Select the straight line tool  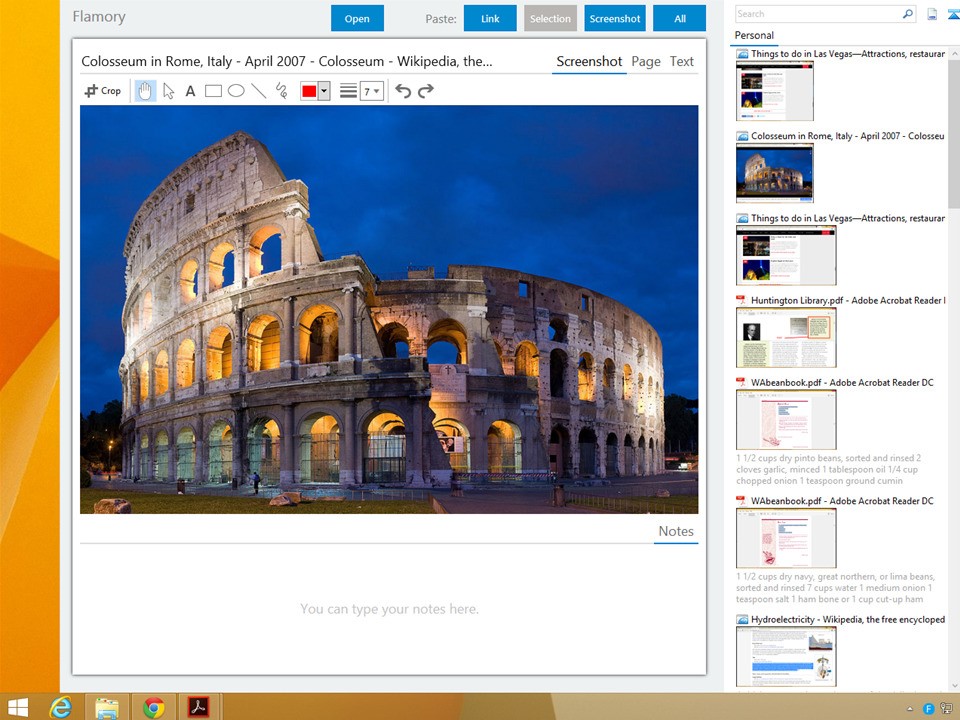(259, 91)
